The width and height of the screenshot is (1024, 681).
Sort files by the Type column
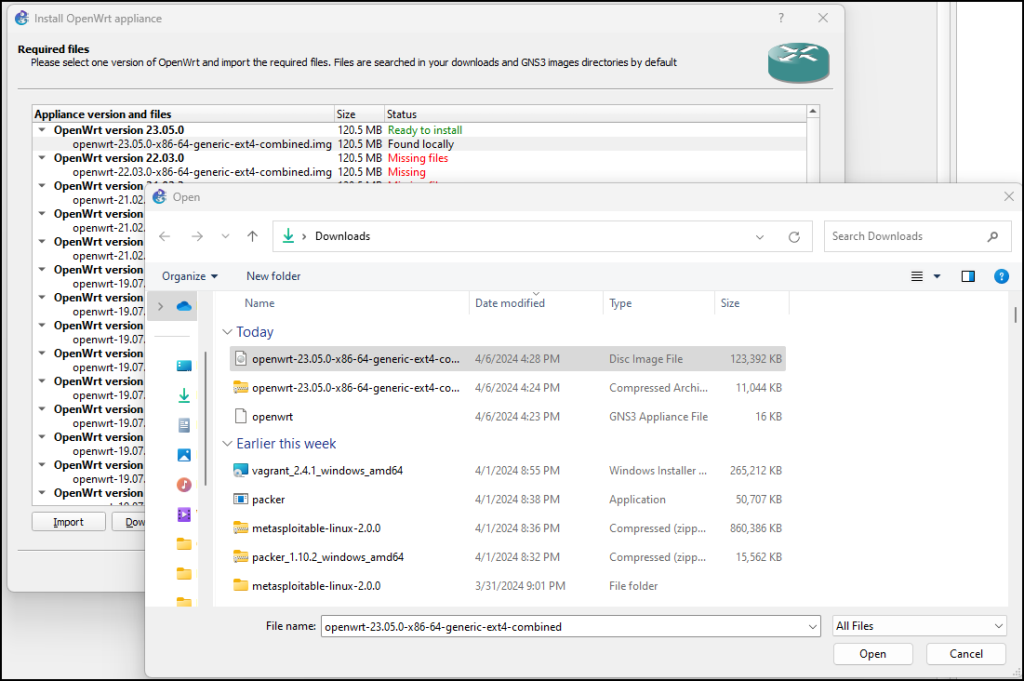point(620,303)
